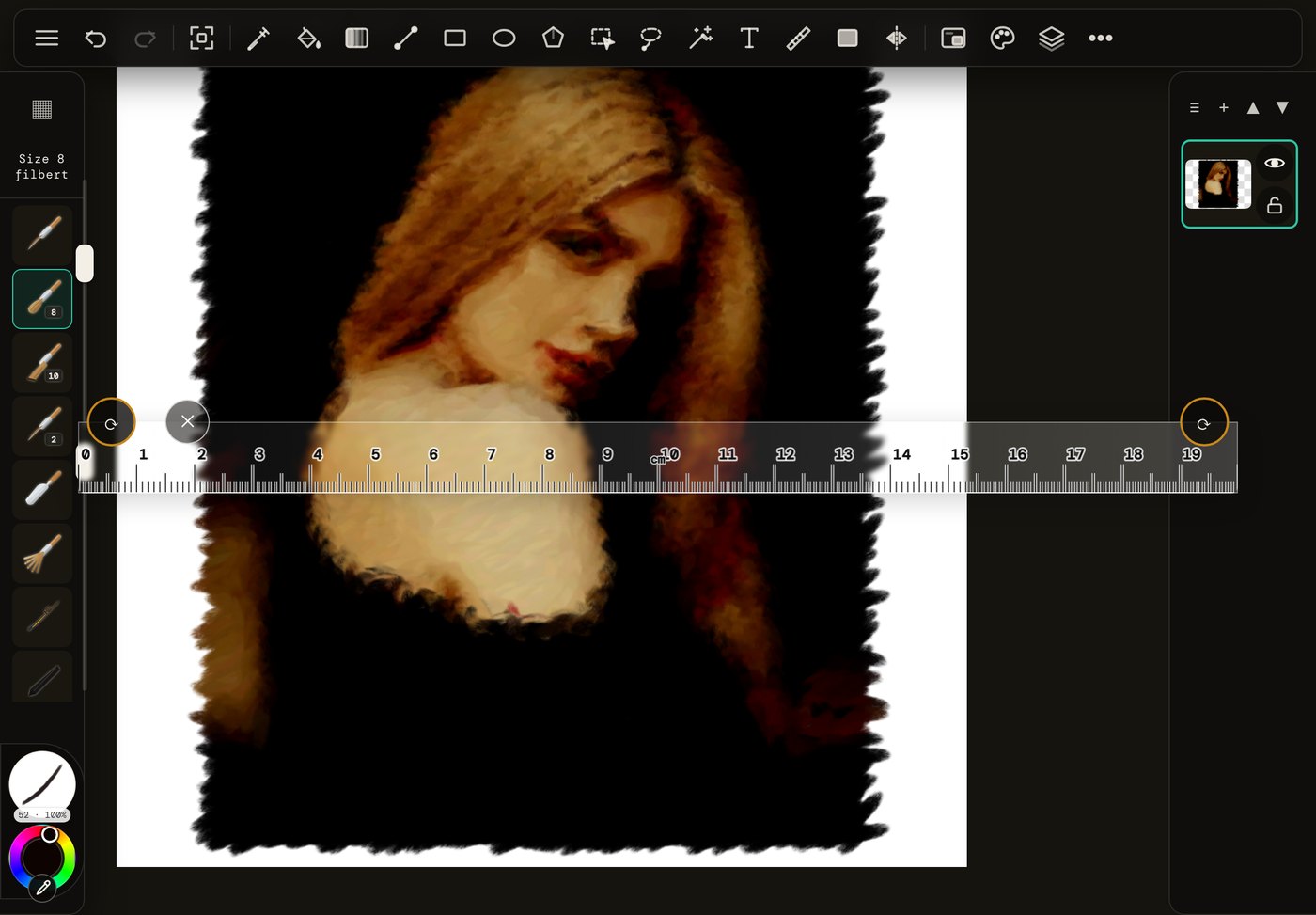Choose the fan brush preset
The image size is (1316, 915).
42,552
